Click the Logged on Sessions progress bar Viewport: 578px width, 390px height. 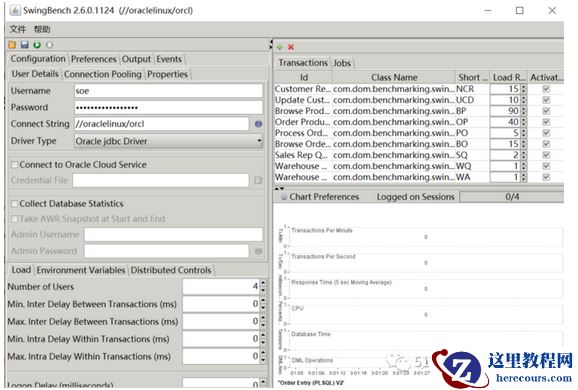point(512,197)
